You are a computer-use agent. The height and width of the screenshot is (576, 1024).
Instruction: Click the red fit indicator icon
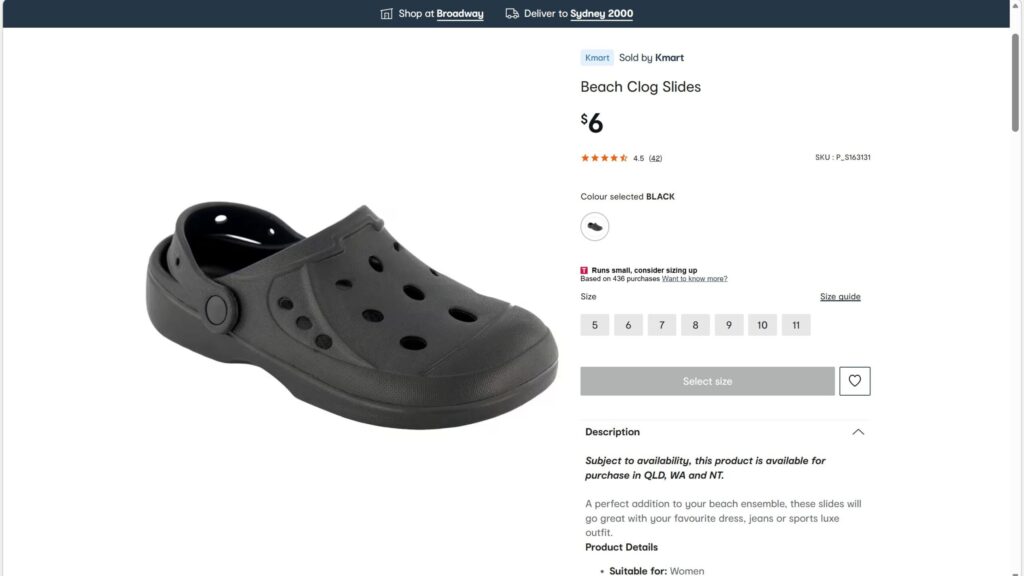(x=584, y=270)
